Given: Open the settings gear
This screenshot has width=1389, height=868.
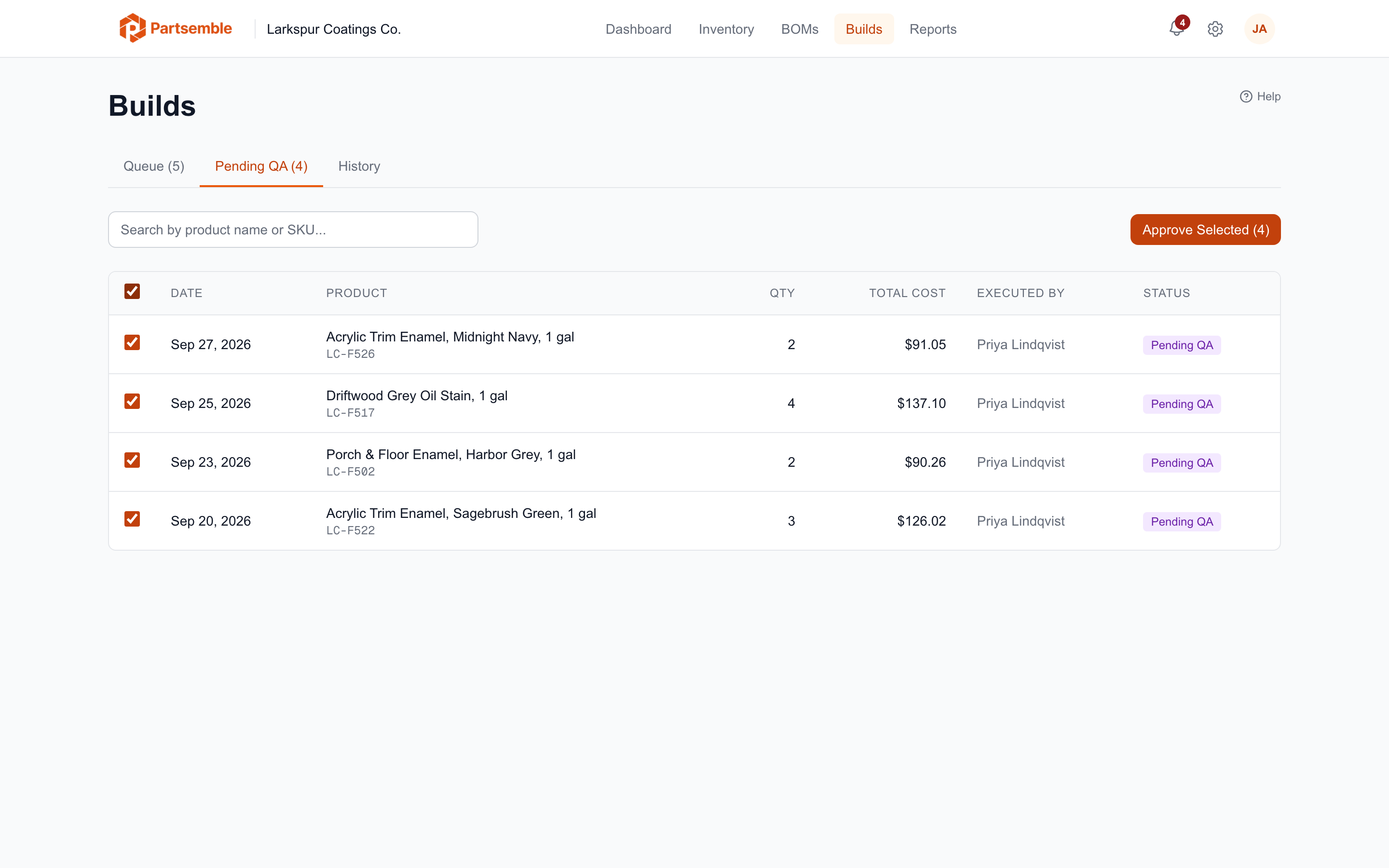Looking at the screenshot, I should coord(1215,29).
